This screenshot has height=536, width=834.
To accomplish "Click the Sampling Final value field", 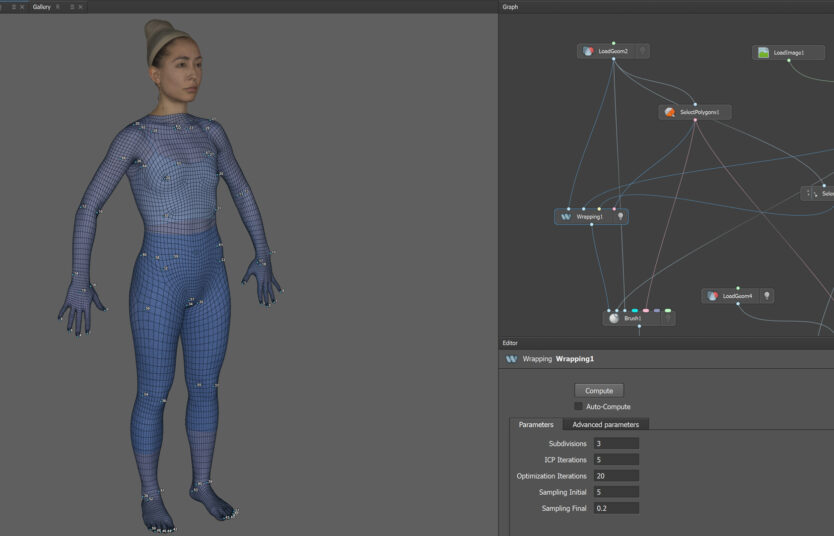I will (616, 508).
